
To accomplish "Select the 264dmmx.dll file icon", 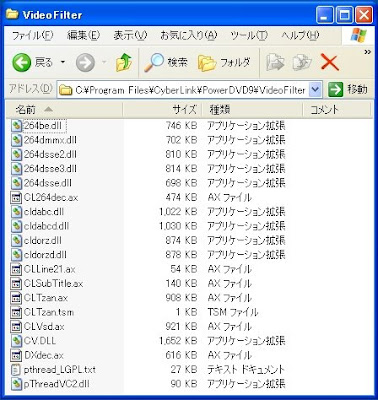I will point(16,140).
